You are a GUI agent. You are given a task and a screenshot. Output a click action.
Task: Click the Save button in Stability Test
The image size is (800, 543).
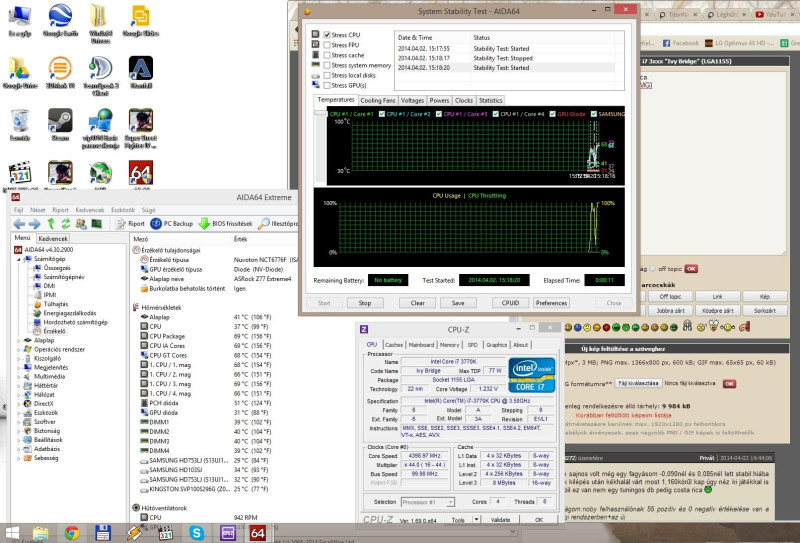[x=458, y=303]
